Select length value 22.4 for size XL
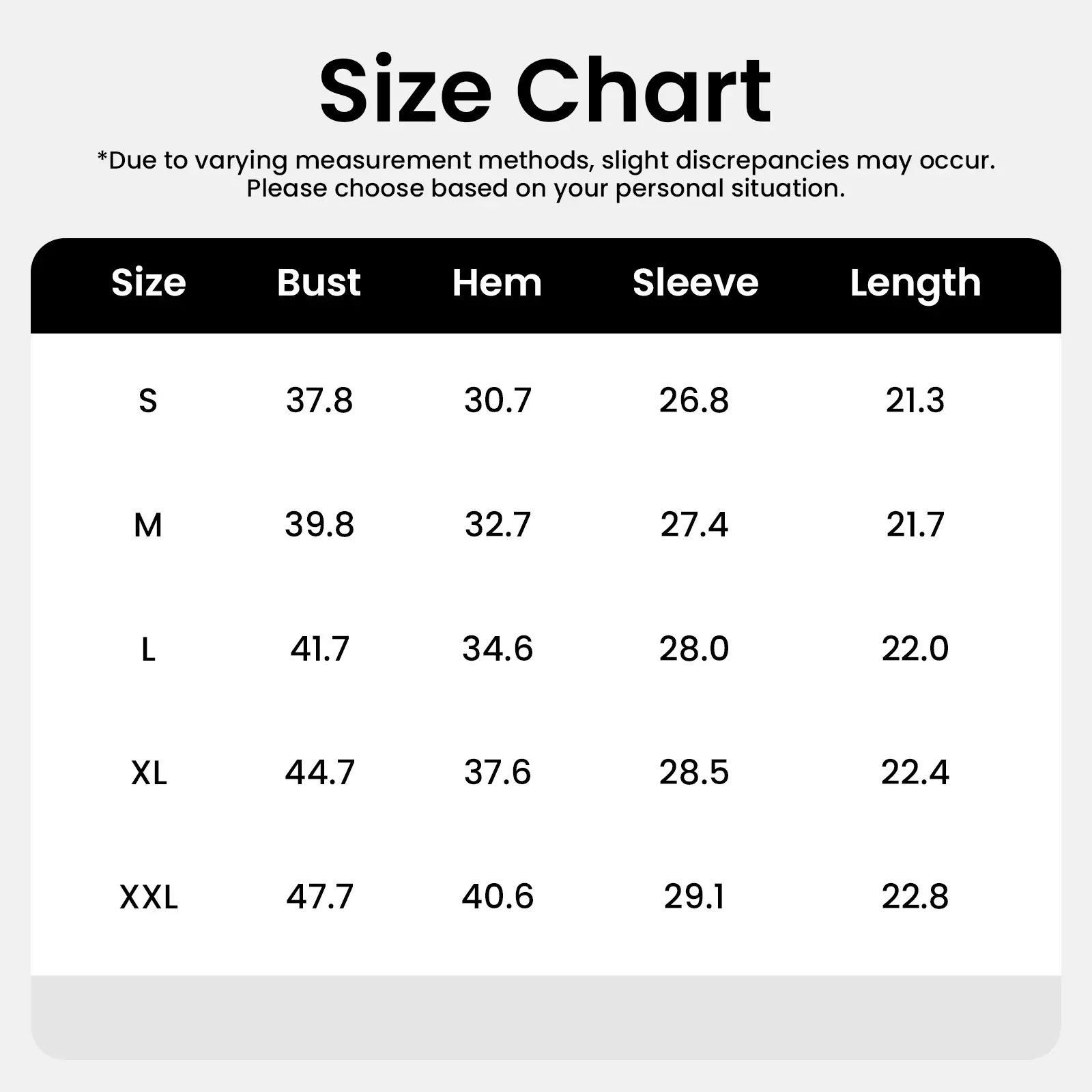1092x1092 pixels. tap(915, 773)
